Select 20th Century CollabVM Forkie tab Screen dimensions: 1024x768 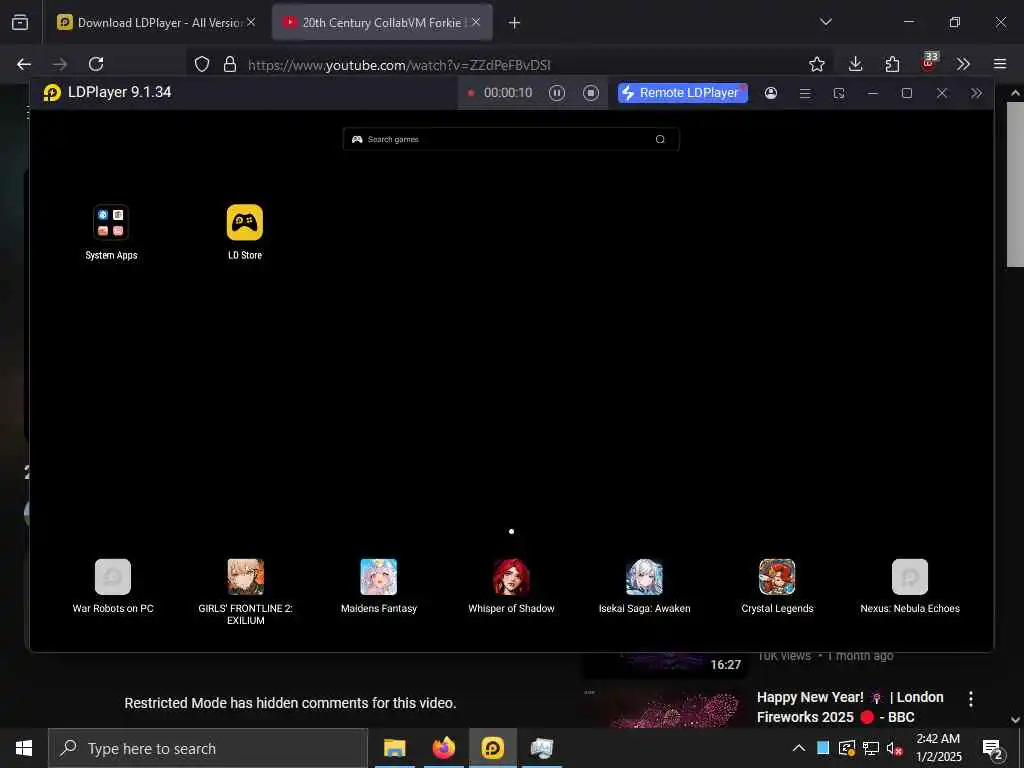(x=382, y=22)
